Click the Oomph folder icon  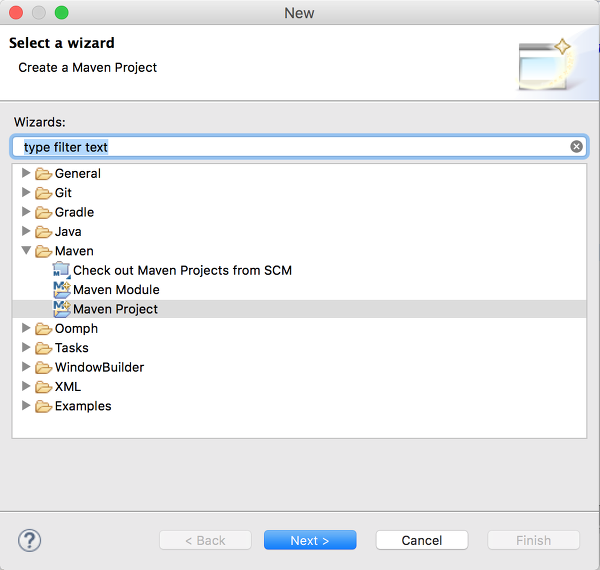tap(43, 329)
